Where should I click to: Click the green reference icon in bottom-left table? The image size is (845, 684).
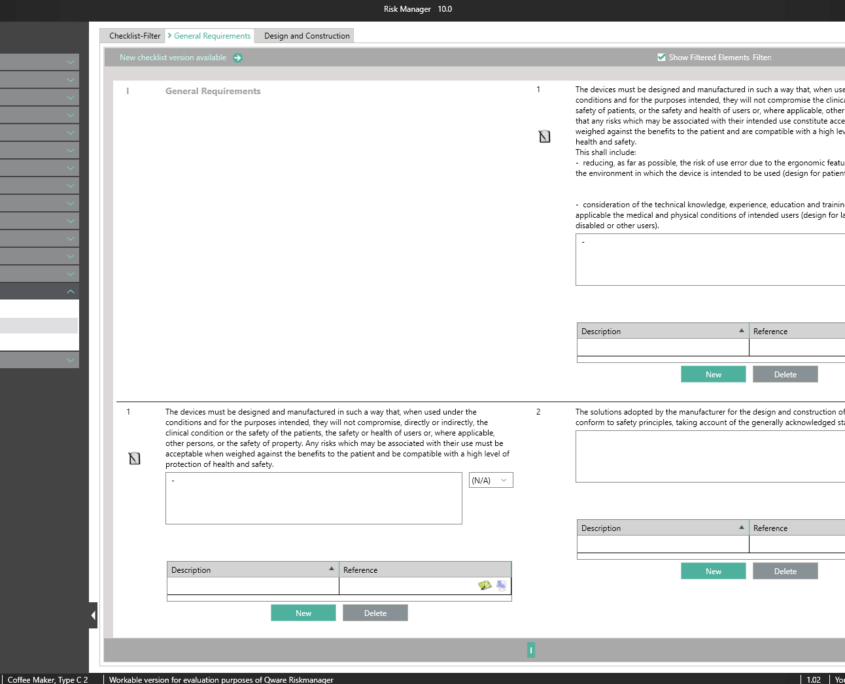485,586
